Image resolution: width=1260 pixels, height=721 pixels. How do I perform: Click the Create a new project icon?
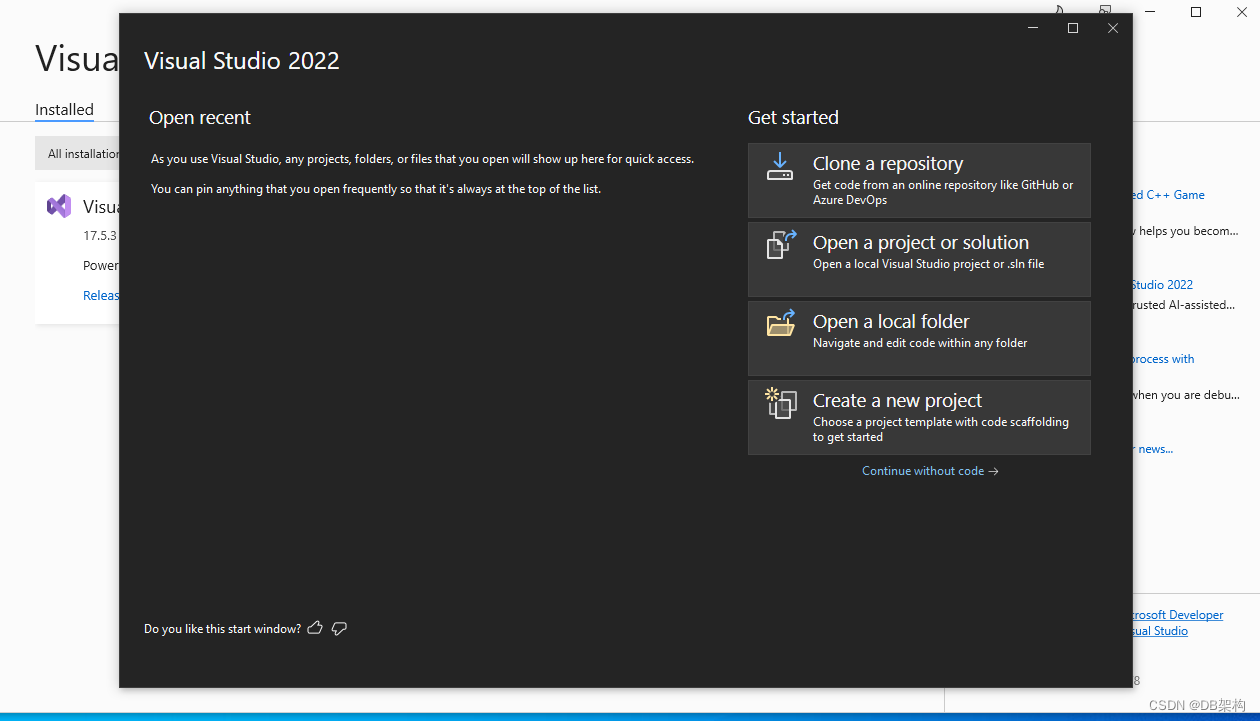click(781, 402)
